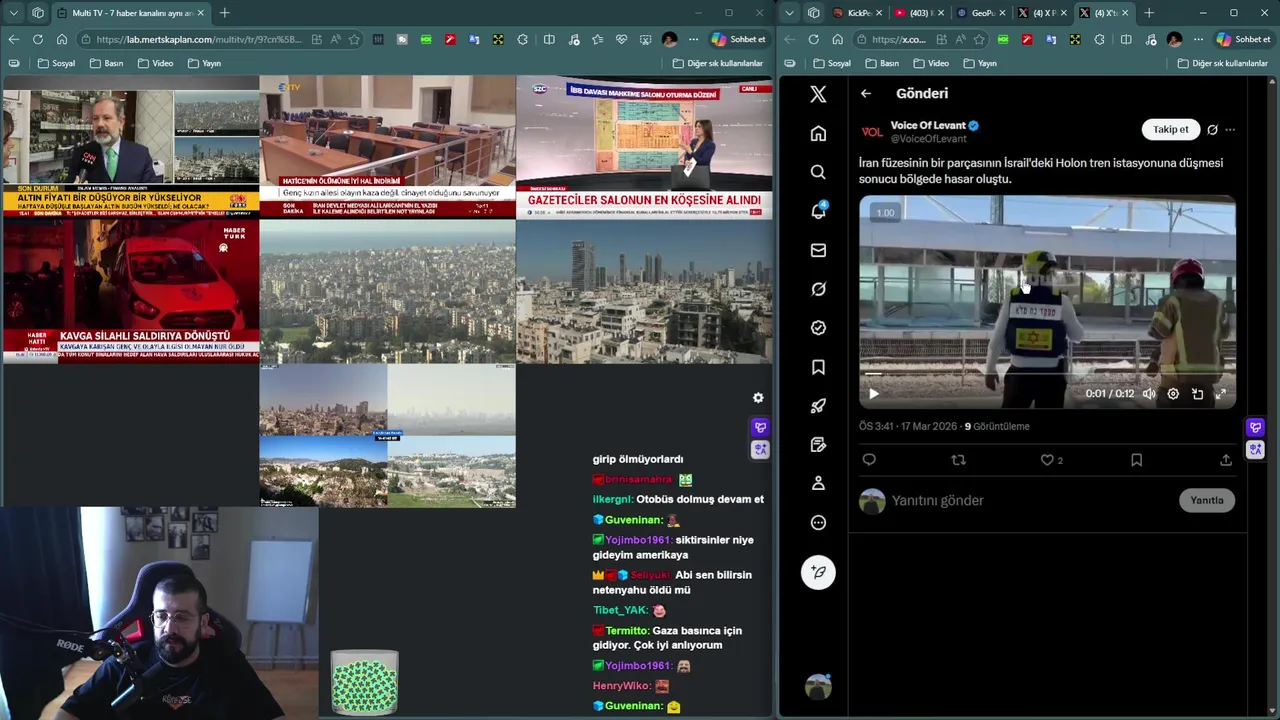Open X profile person icon
The image size is (1280, 720).
tap(818, 483)
